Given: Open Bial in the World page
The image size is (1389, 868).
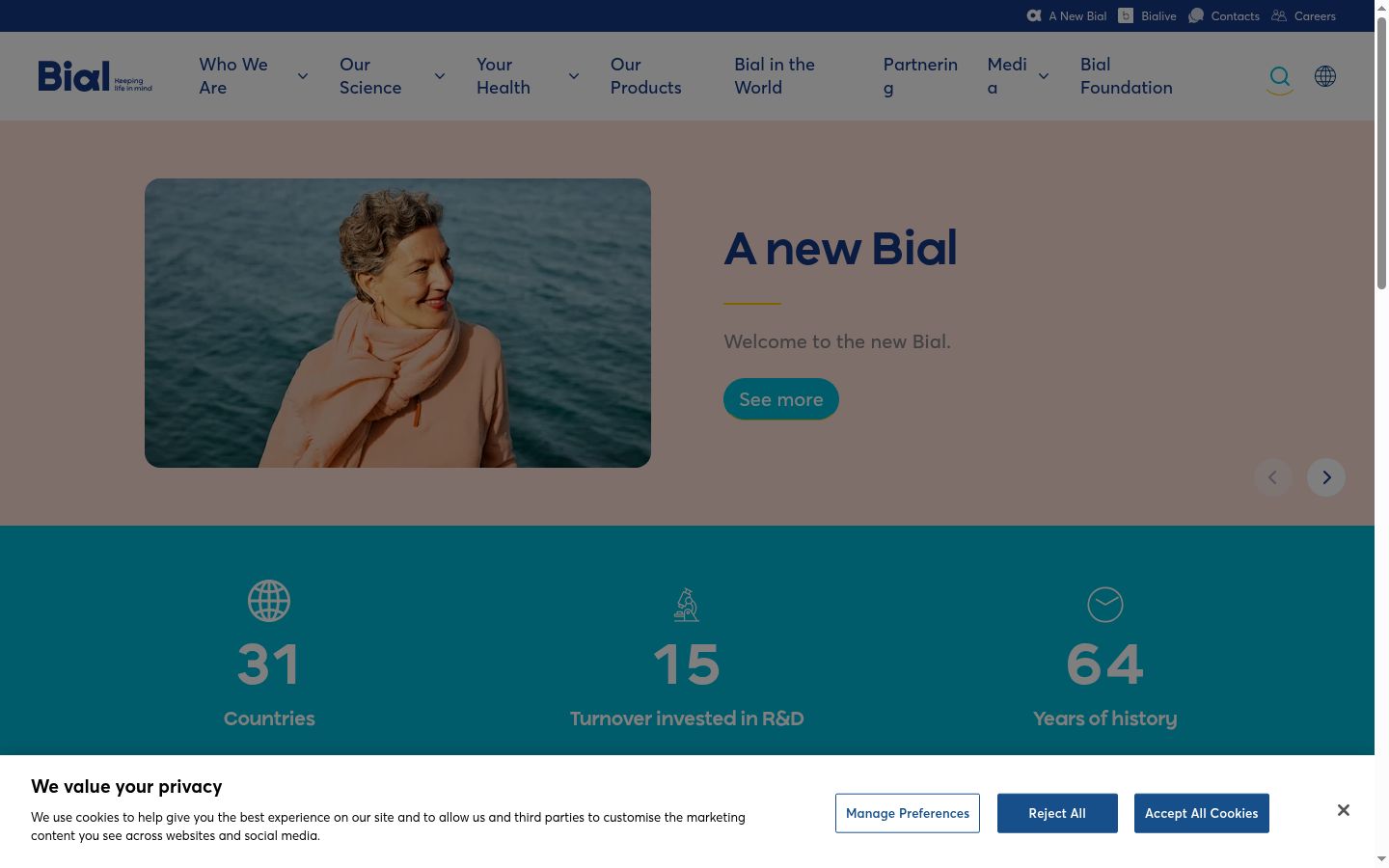Looking at the screenshot, I should click(775, 76).
